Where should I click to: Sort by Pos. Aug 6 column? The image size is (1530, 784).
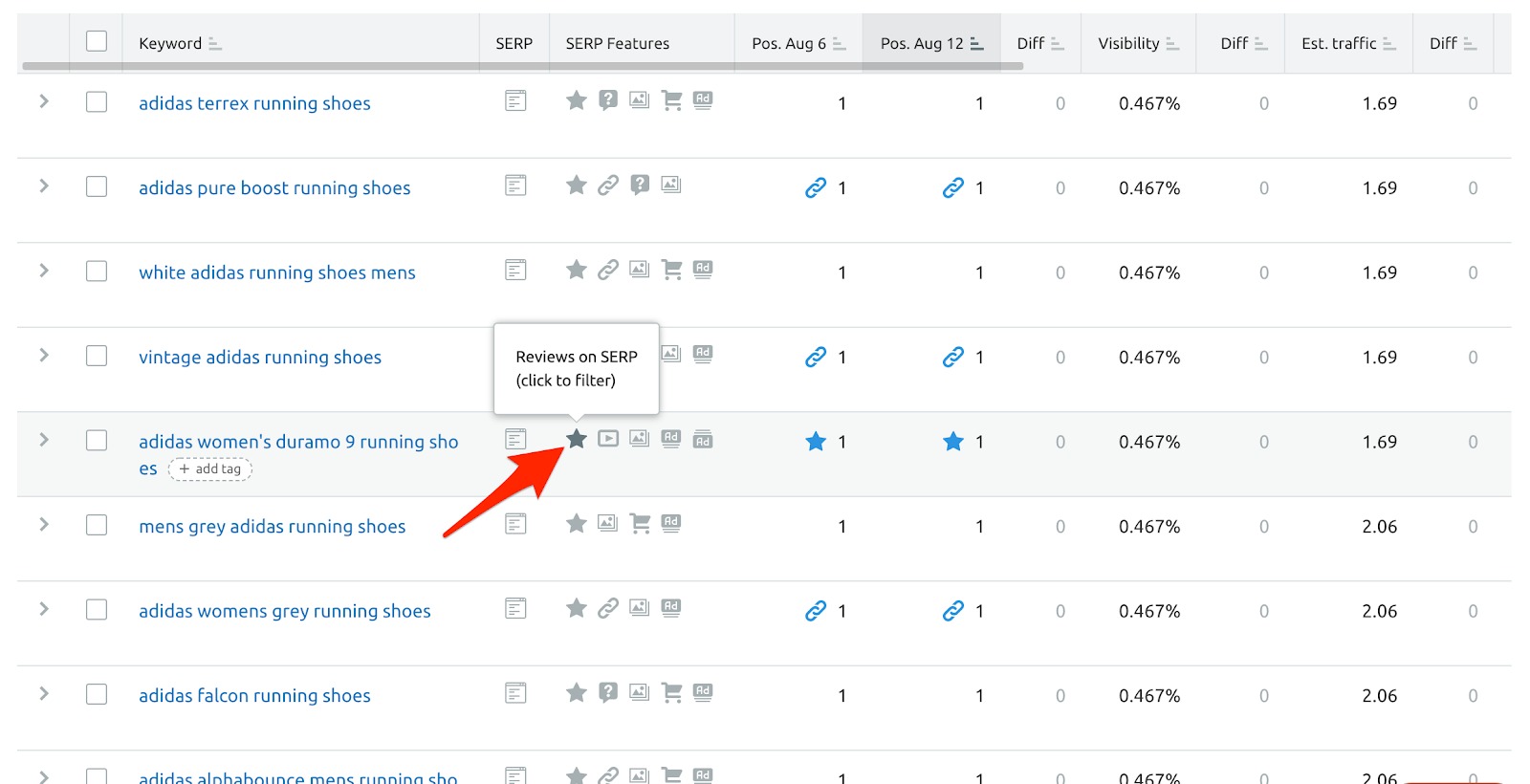(798, 43)
